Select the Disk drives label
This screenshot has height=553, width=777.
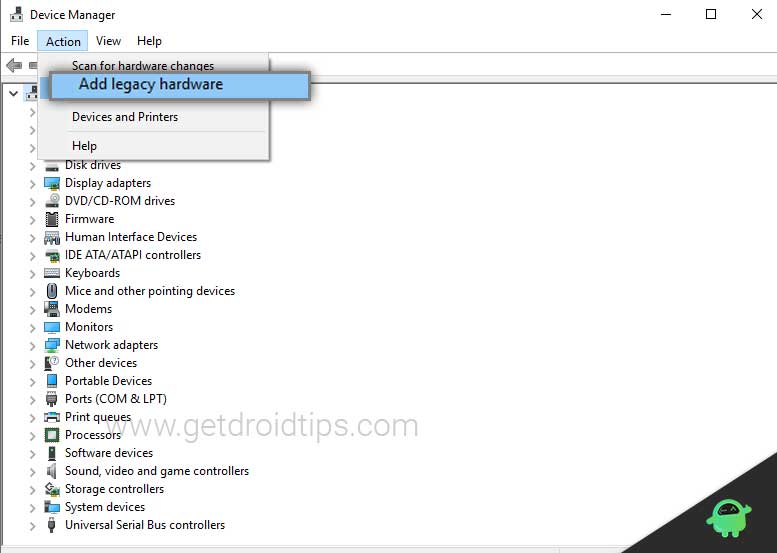(x=93, y=165)
